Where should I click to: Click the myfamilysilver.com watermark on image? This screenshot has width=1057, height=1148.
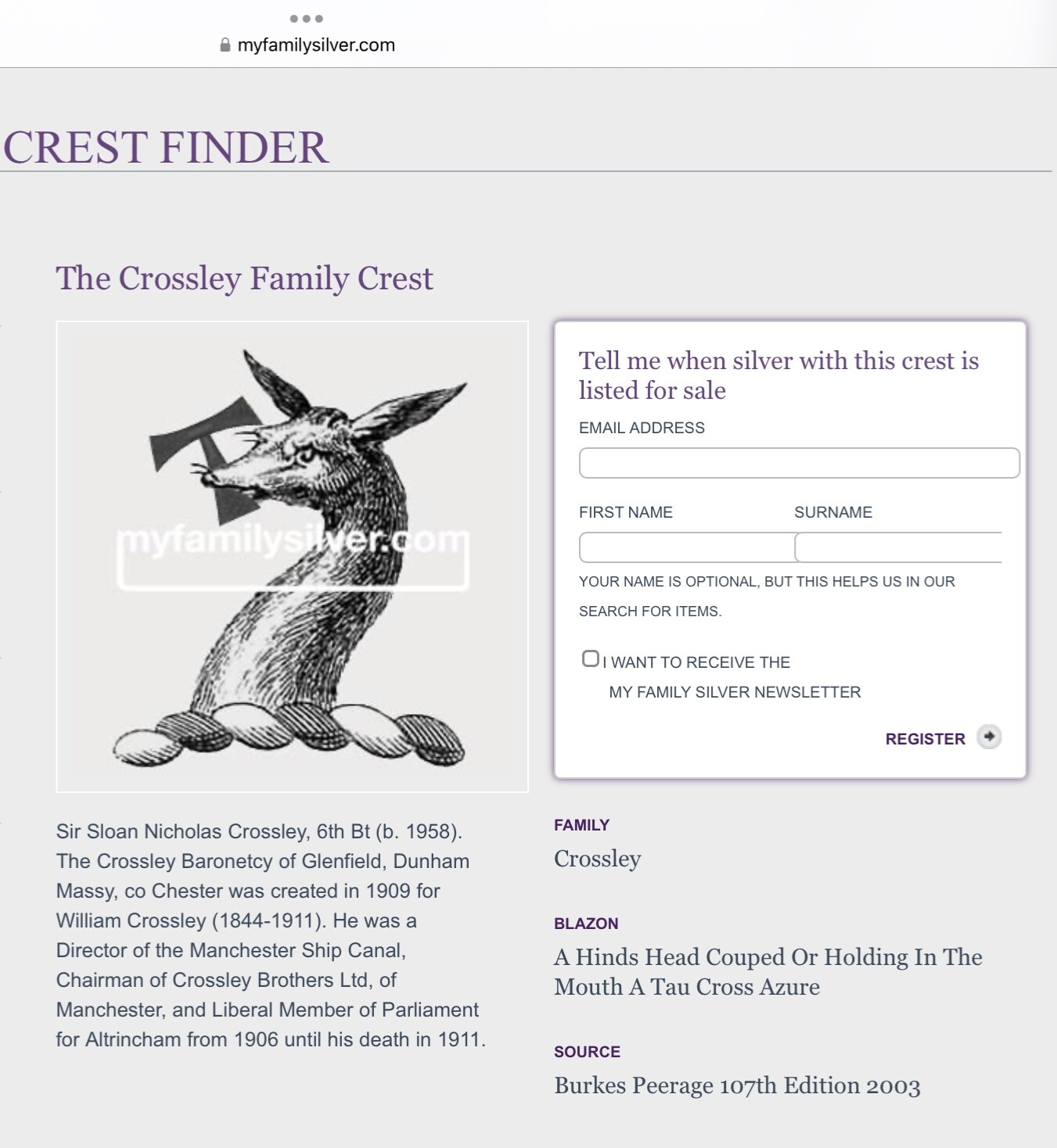pos(293,540)
